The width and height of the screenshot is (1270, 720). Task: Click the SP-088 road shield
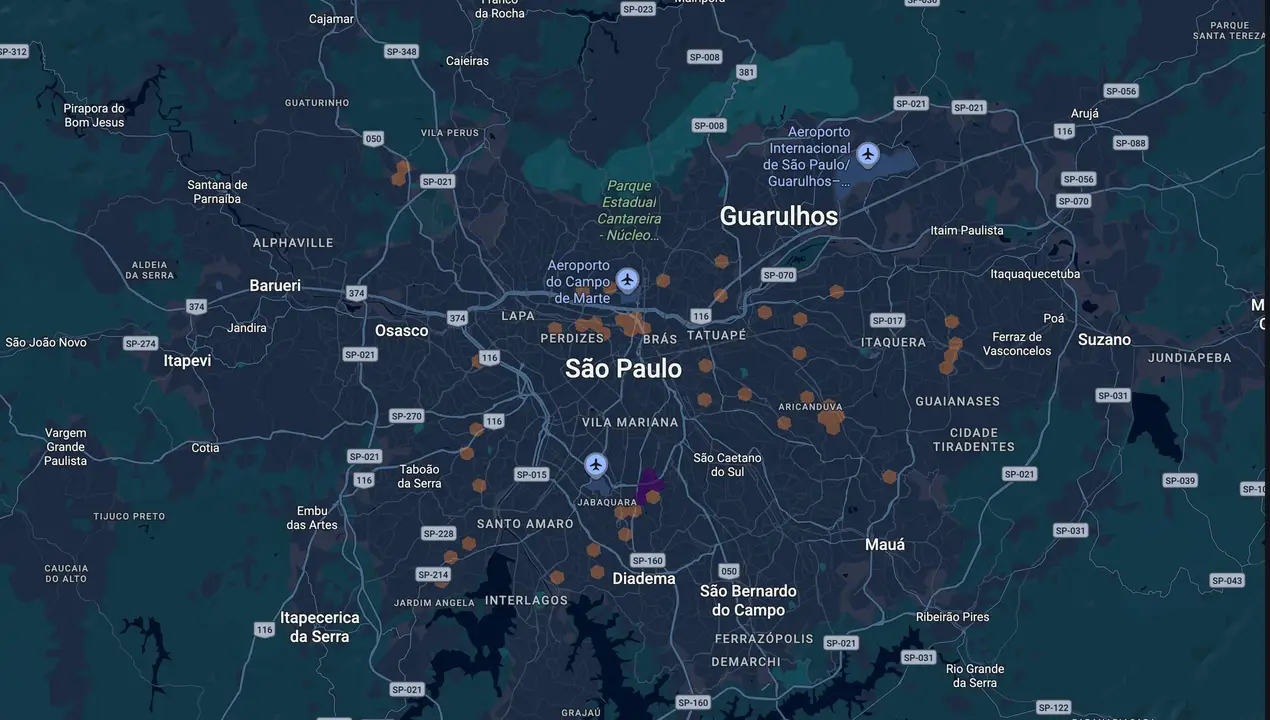(x=1130, y=143)
